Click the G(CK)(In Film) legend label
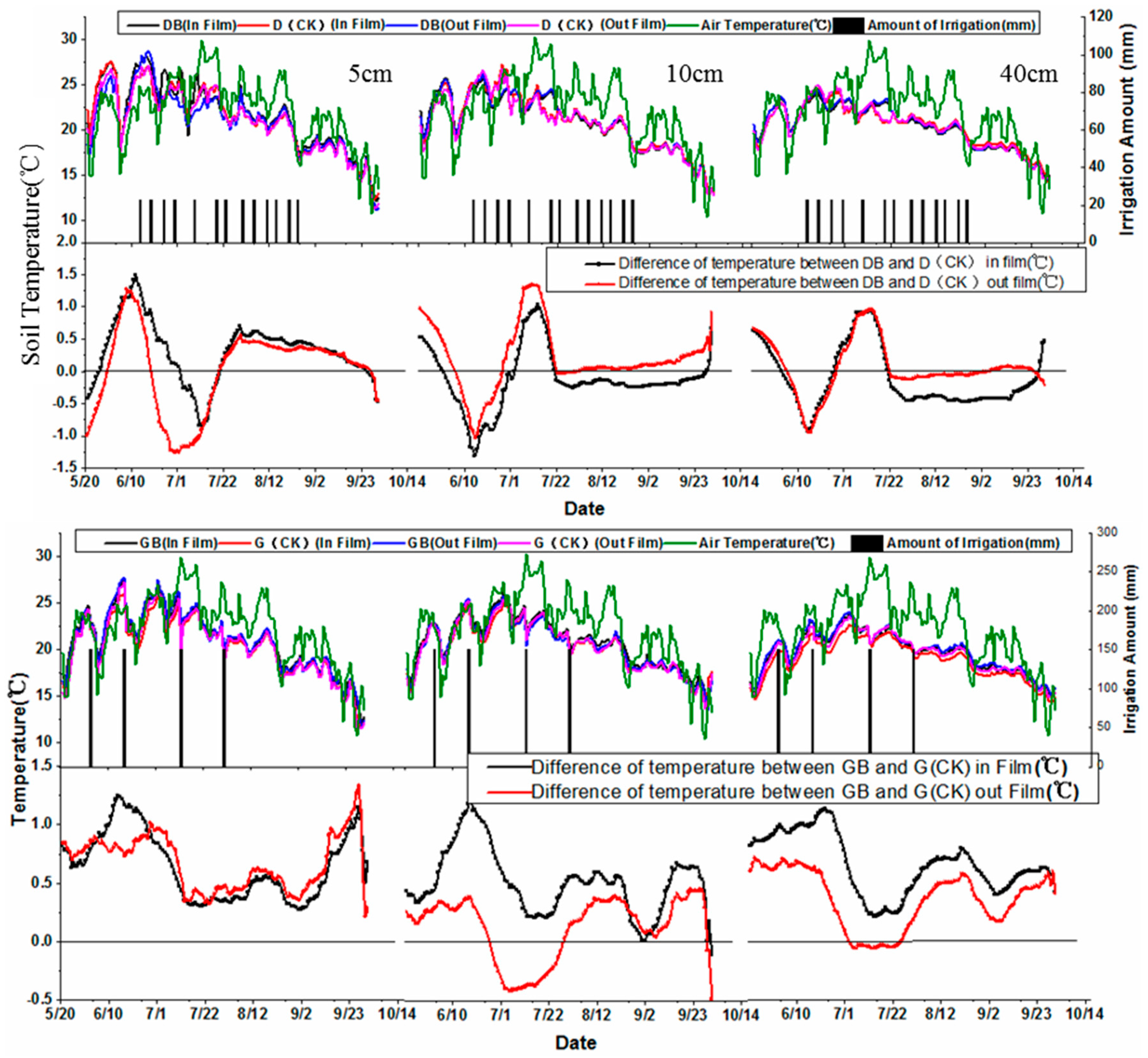Image resolution: width=1148 pixels, height=1058 pixels. [x=312, y=543]
